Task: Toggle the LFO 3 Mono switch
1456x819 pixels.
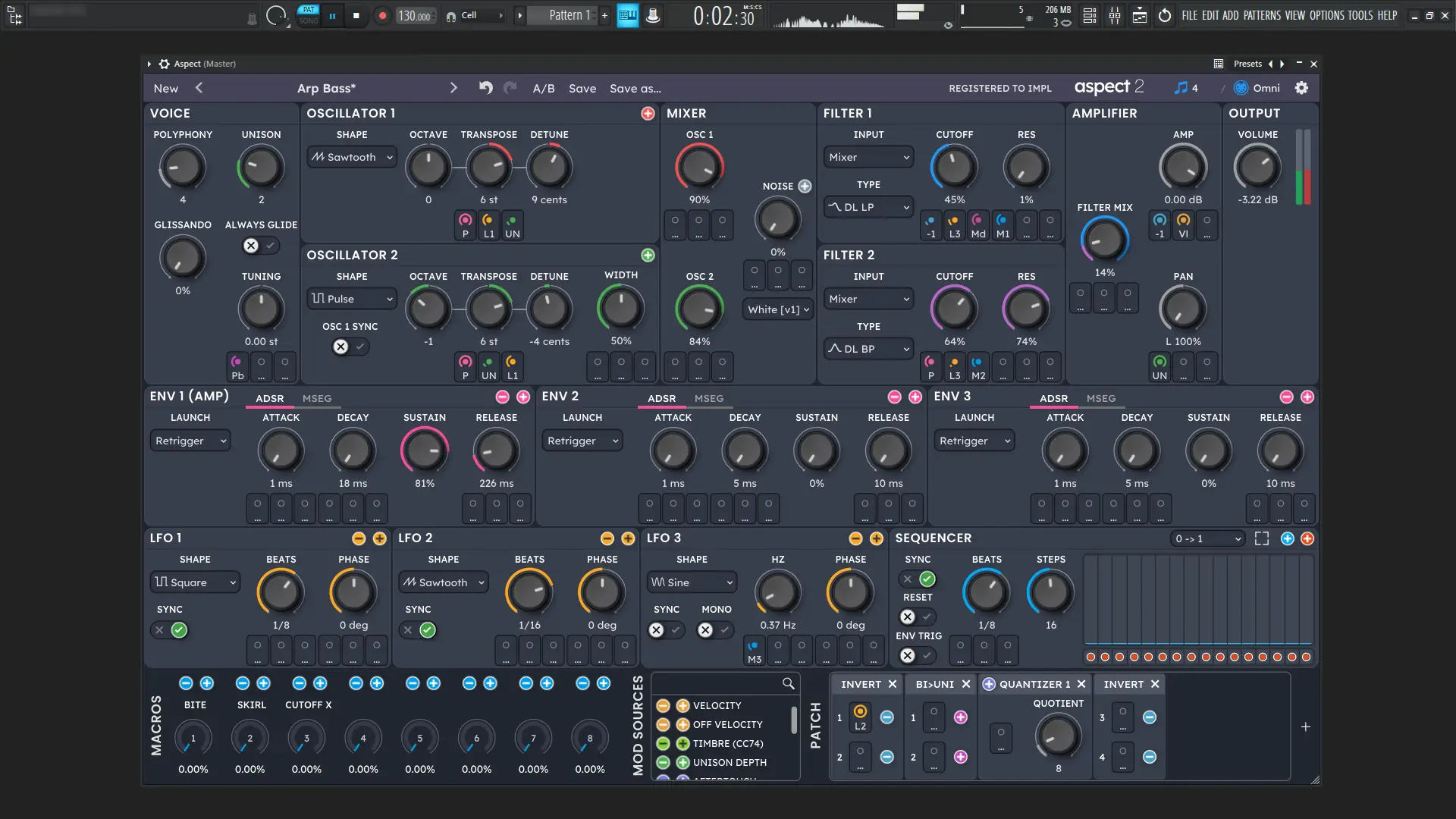Action: (714, 630)
